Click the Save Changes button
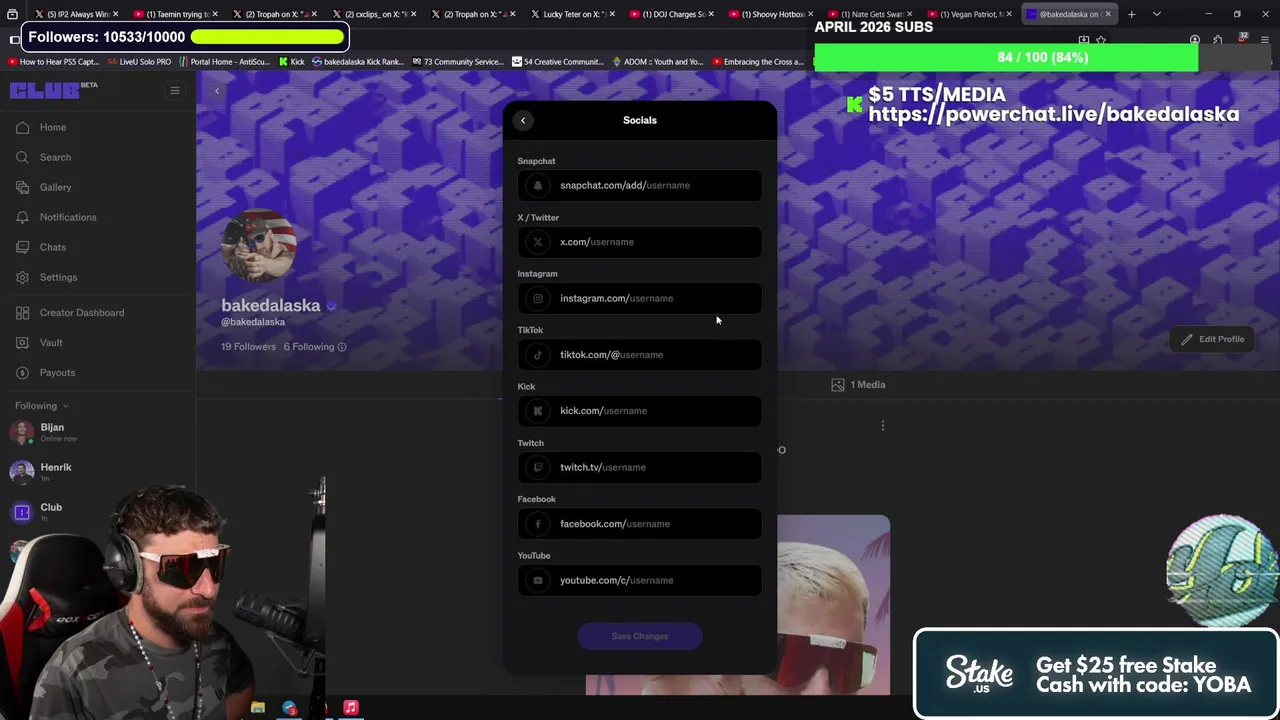1280x720 pixels. coord(640,636)
